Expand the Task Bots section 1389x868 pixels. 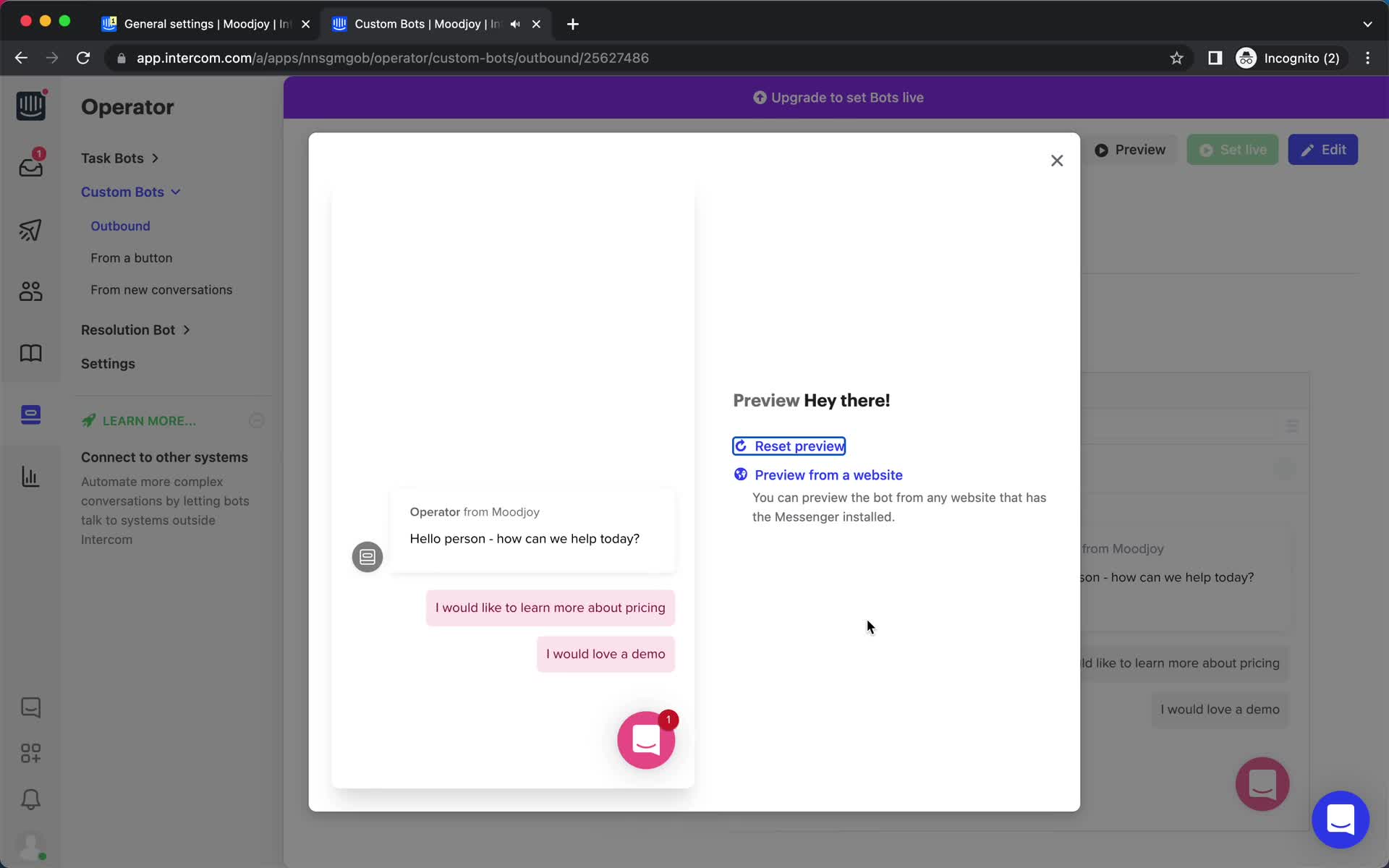tap(119, 158)
